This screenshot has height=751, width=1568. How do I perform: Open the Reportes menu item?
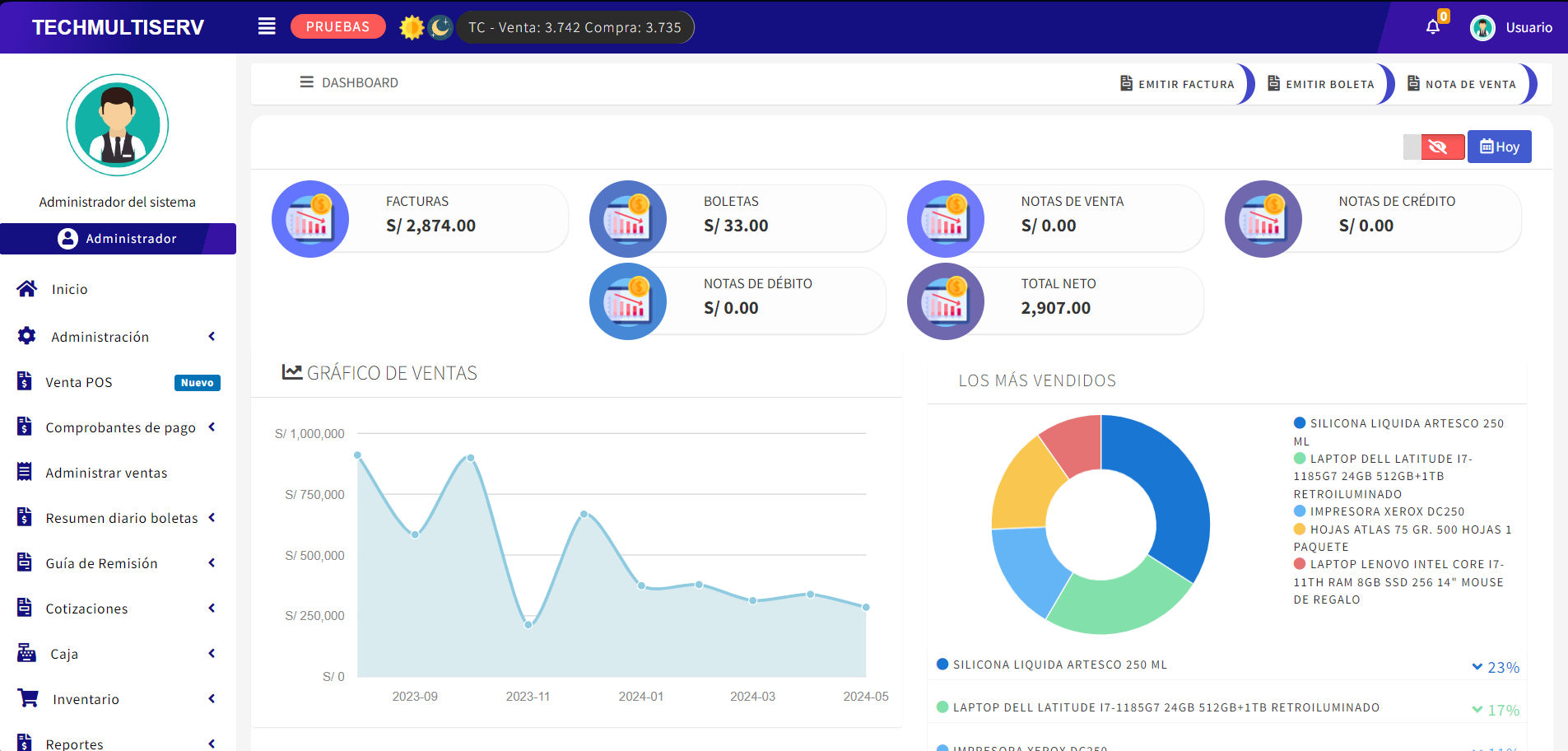click(x=74, y=744)
